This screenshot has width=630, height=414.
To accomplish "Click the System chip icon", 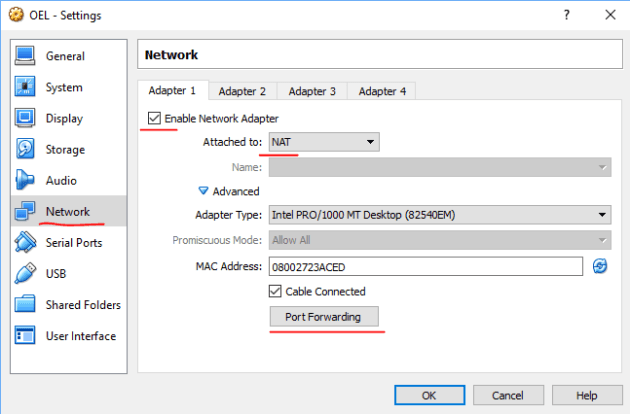I will pyautogui.click(x=25, y=86).
